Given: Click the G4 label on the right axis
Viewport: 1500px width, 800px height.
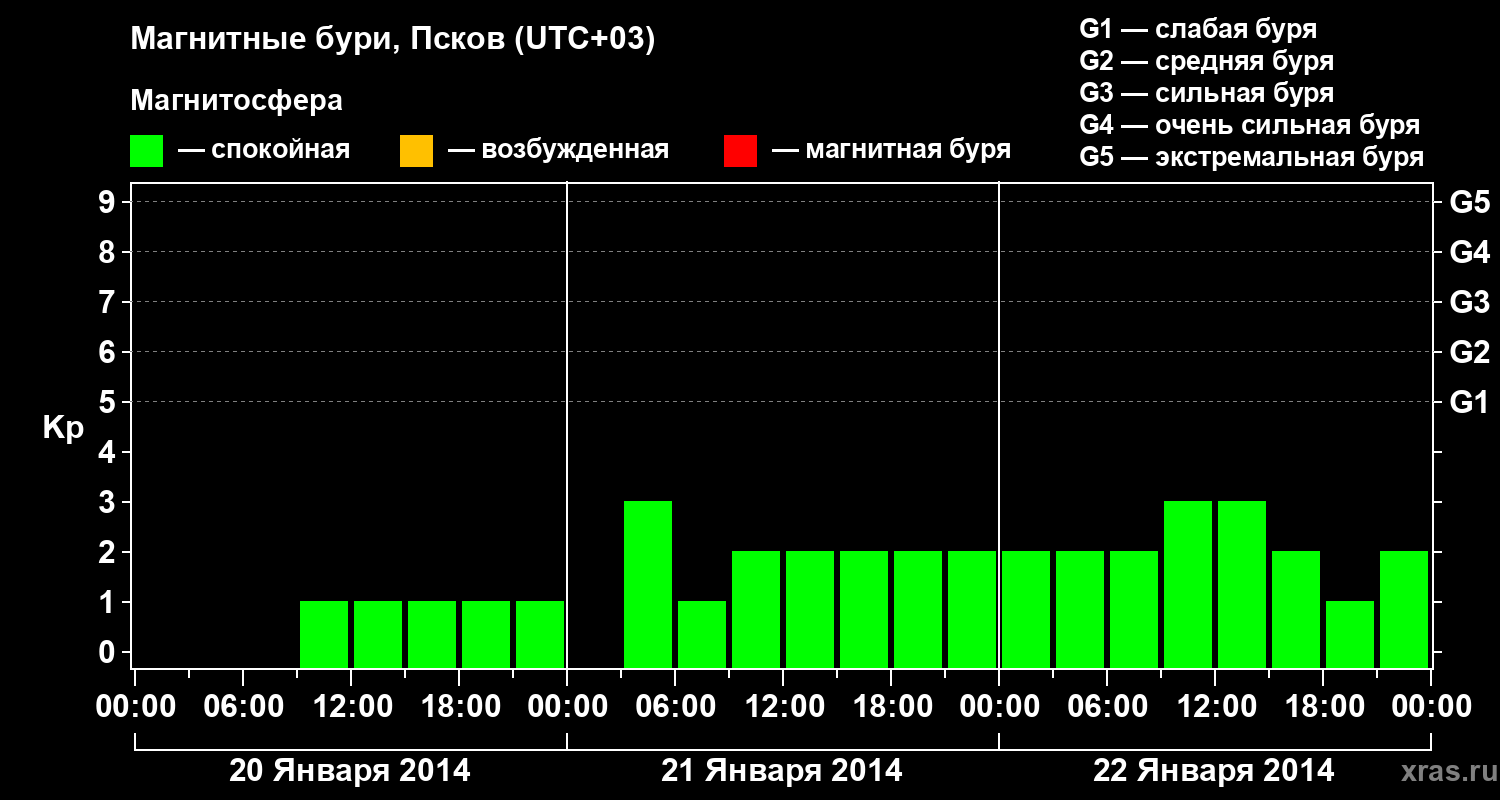Looking at the screenshot, I should [1469, 252].
